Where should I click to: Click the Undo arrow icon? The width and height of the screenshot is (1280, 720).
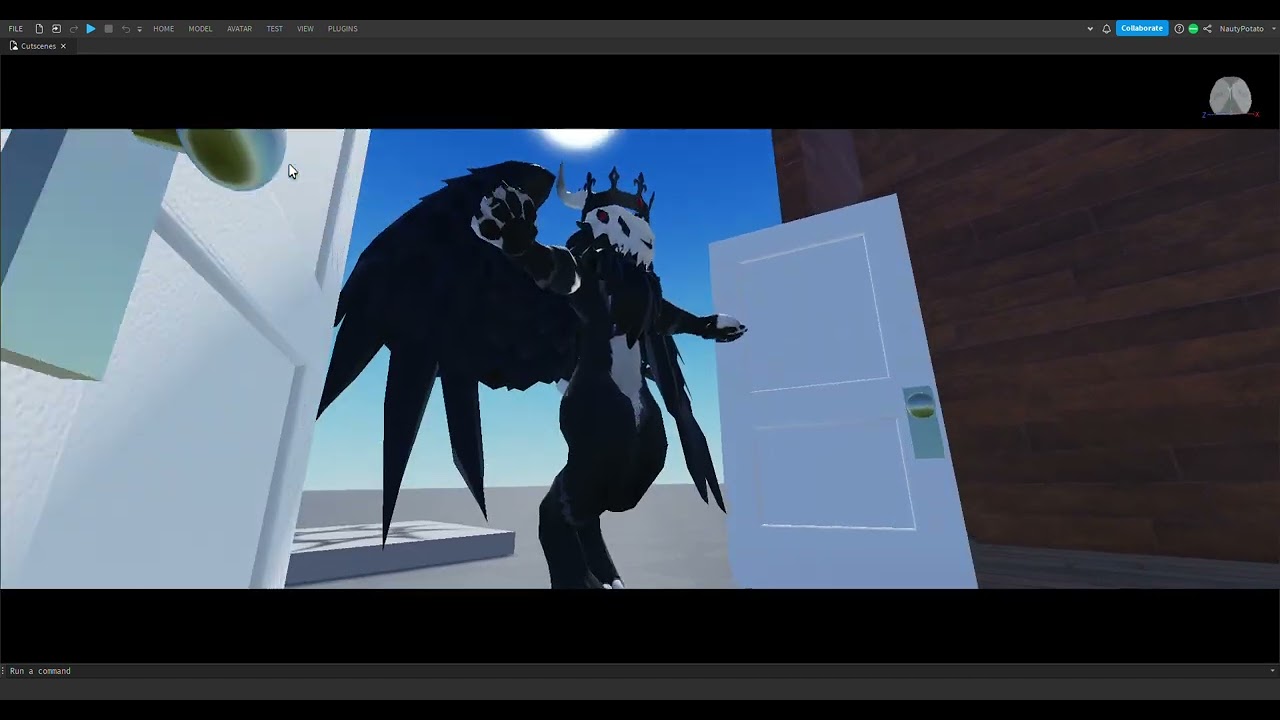point(126,29)
